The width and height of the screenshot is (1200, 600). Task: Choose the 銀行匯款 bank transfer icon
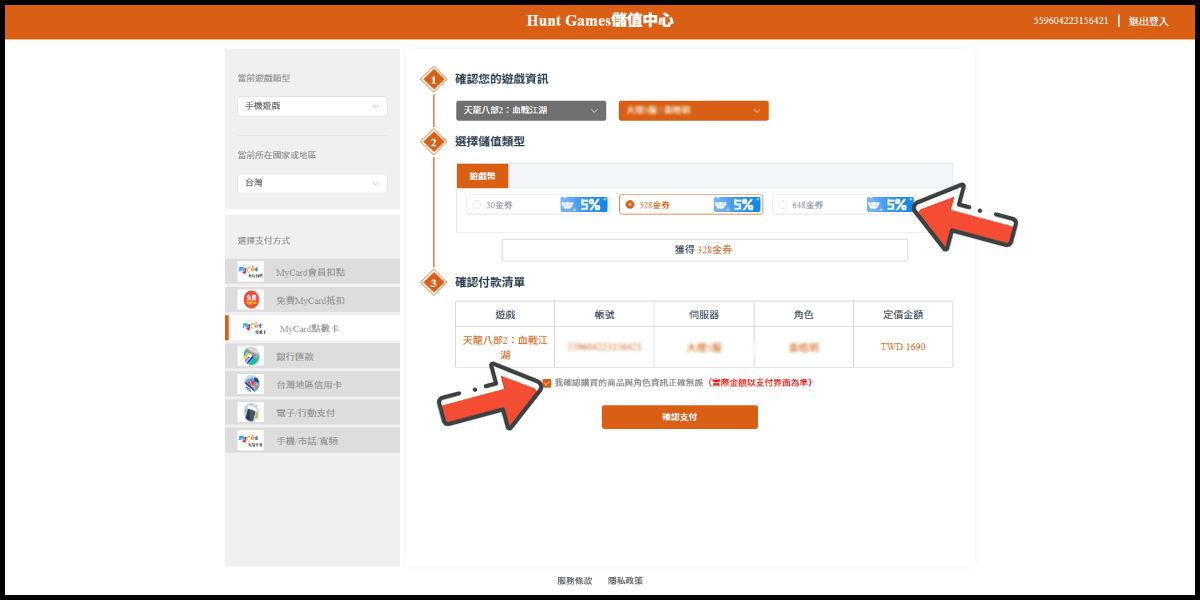coord(250,356)
